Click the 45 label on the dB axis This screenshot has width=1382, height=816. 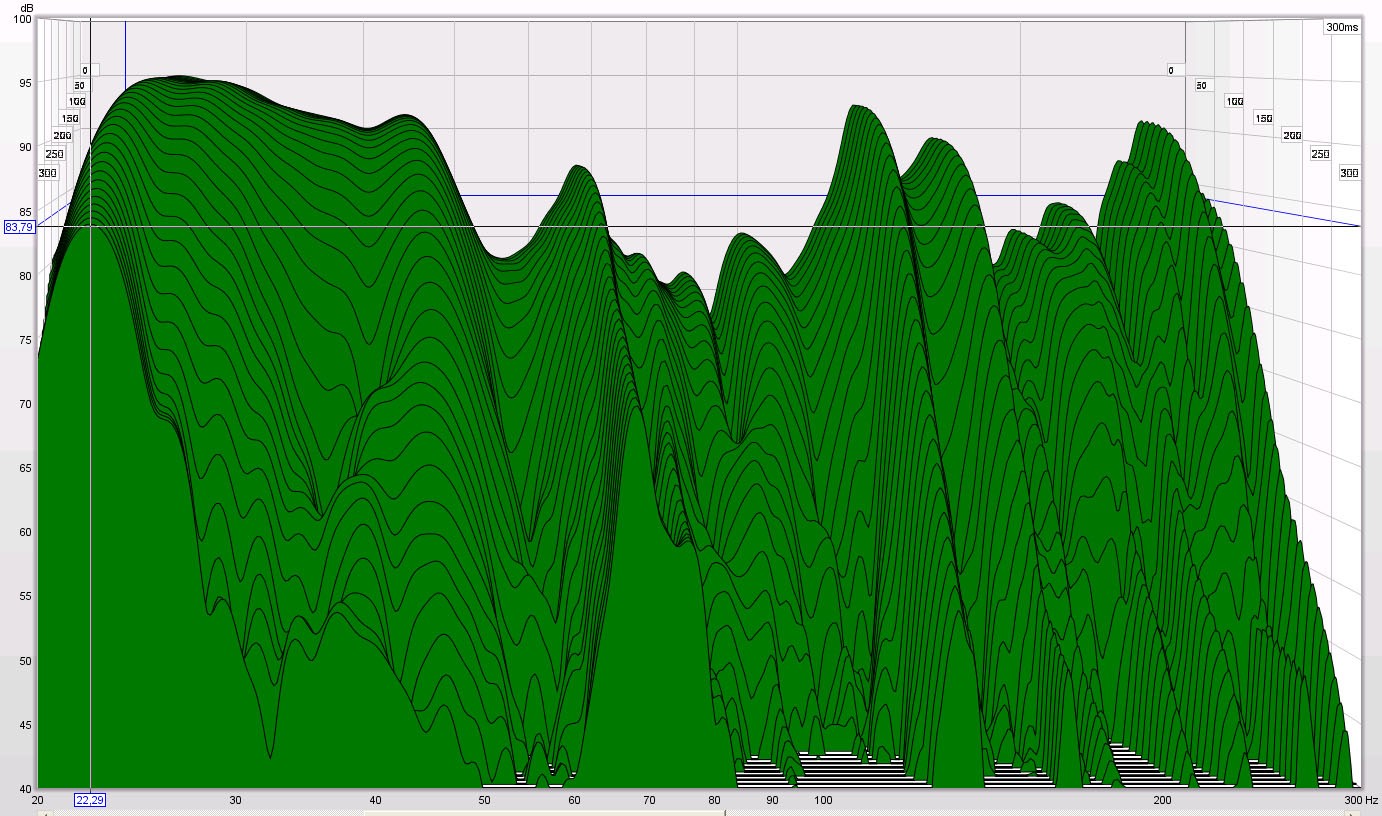point(26,725)
